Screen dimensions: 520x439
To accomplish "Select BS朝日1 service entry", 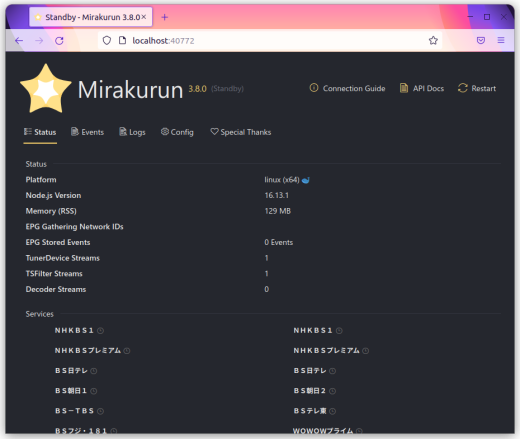I will coord(71,391).
